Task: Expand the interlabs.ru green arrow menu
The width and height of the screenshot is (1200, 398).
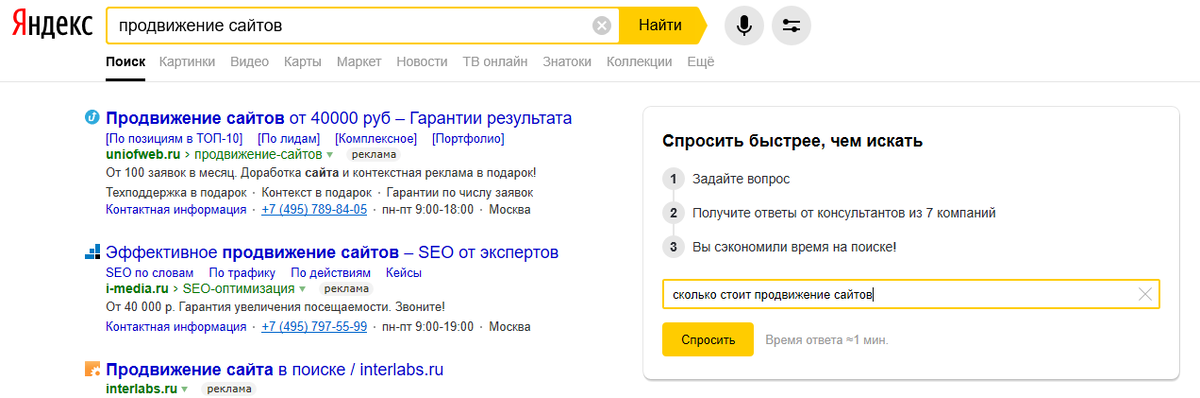Action: click(x=185, y=388)
